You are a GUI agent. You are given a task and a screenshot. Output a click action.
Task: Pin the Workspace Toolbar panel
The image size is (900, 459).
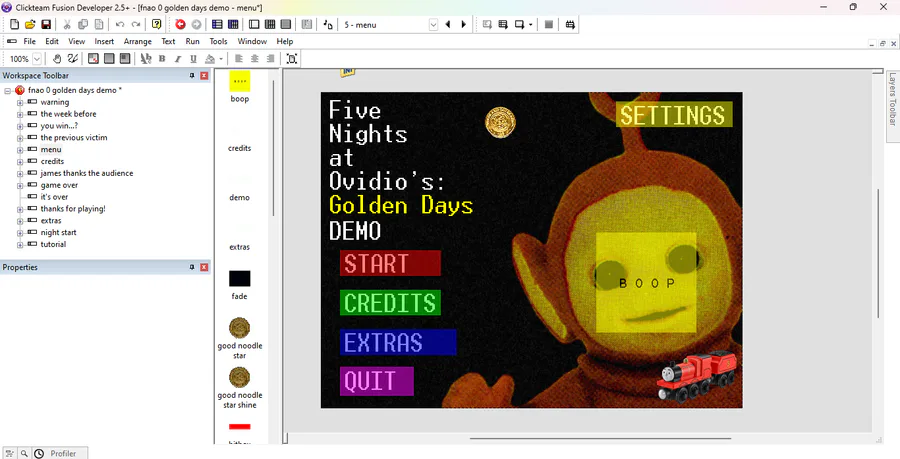(x=192, y=75)
